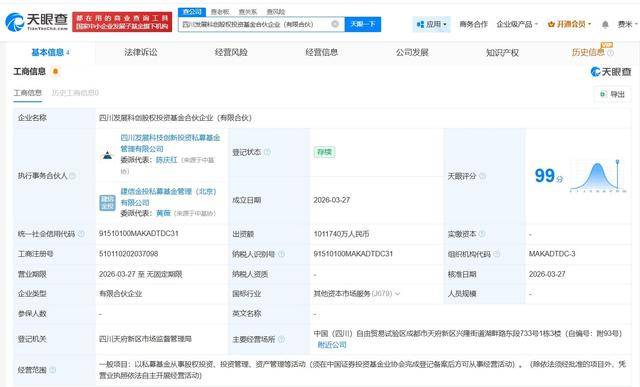Select the 历史工商信息 sub-tab

[x=75, y=93]
